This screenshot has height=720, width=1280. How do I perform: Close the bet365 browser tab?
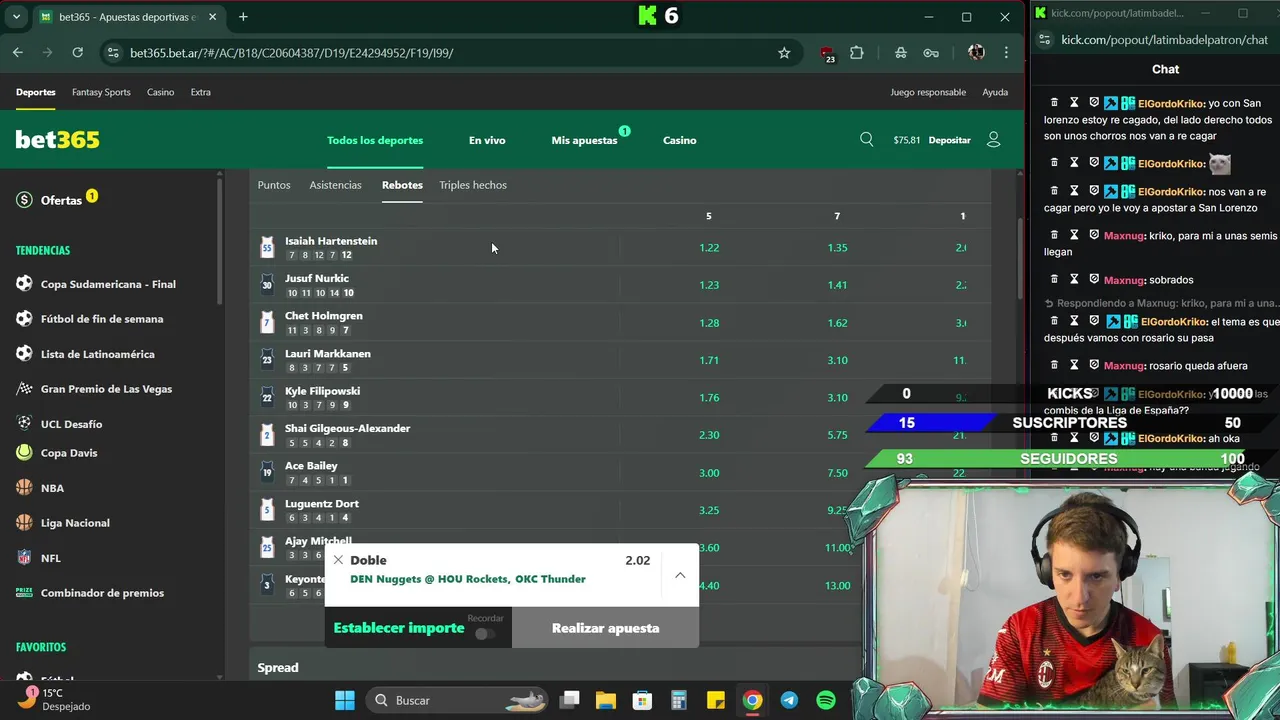coord(212,17)
